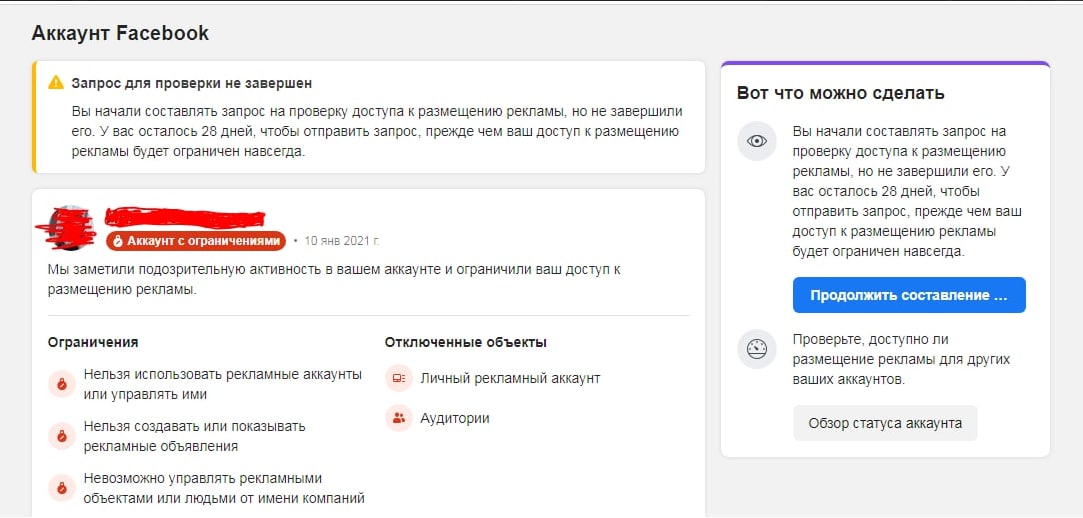Click 'Нельзя создавать или показывать' restriction text
Image resolution: width=1083 pixels, height=518 pixels.
pos(195,436)
